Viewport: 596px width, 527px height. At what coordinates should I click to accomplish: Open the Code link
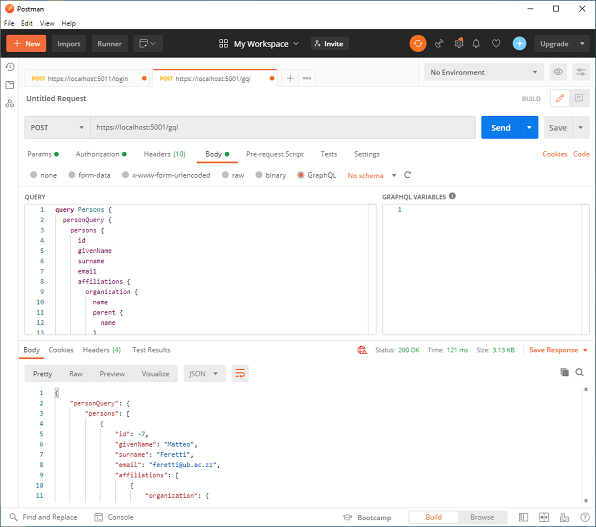[581, 154]
